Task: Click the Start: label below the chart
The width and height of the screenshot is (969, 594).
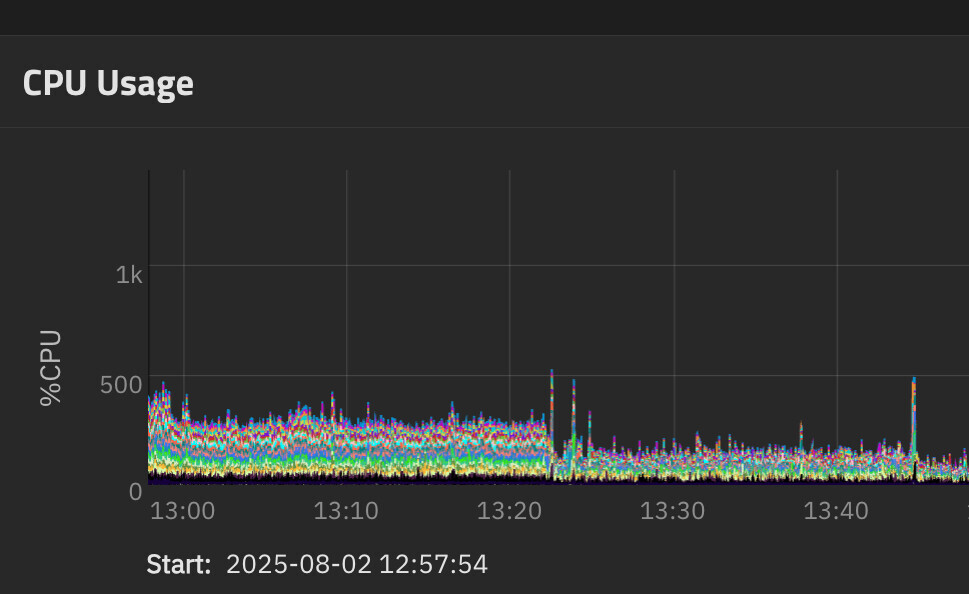Action: (x=178, y=564)
